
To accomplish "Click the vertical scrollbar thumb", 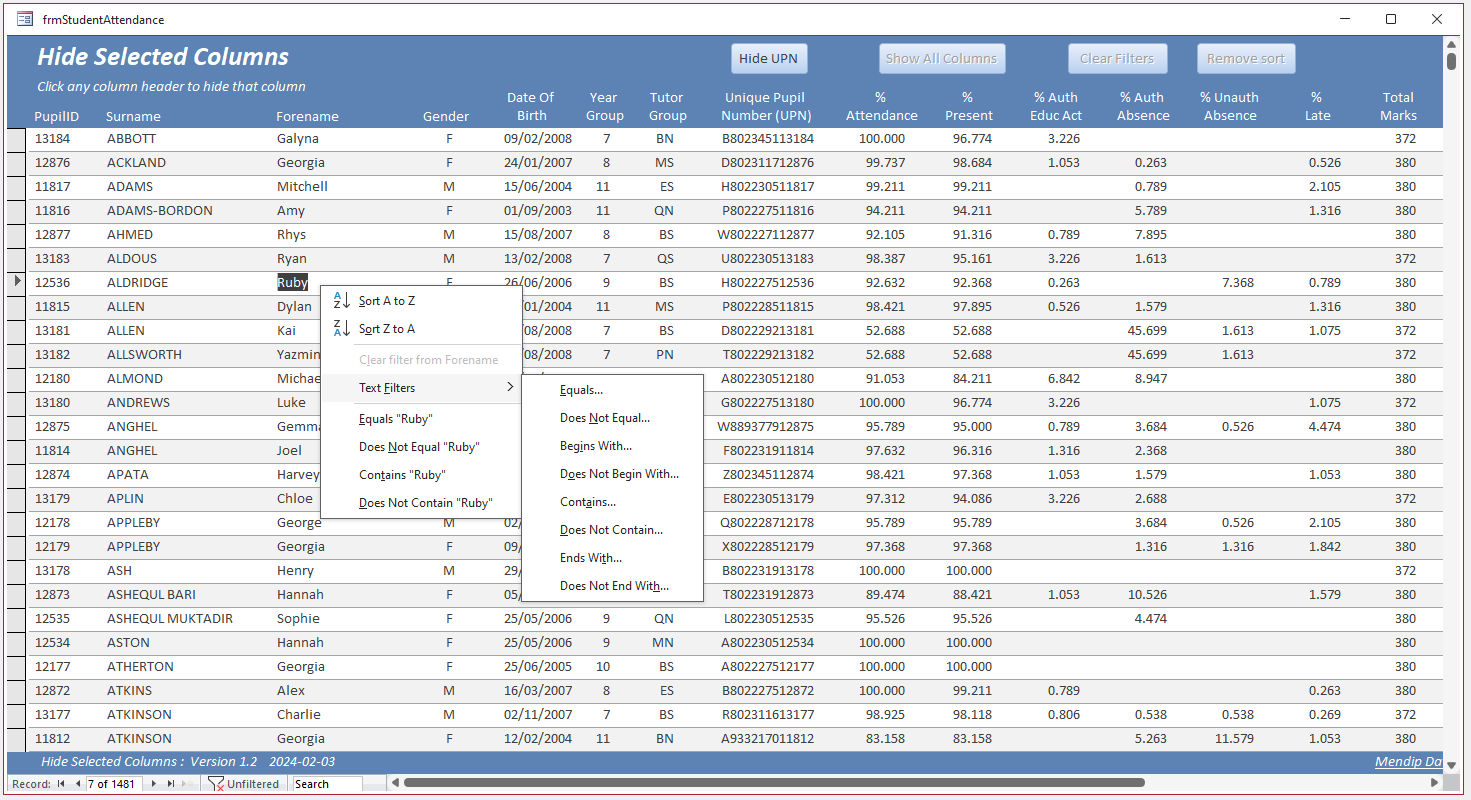I will pyautogui.click(x=1451, y=60).
